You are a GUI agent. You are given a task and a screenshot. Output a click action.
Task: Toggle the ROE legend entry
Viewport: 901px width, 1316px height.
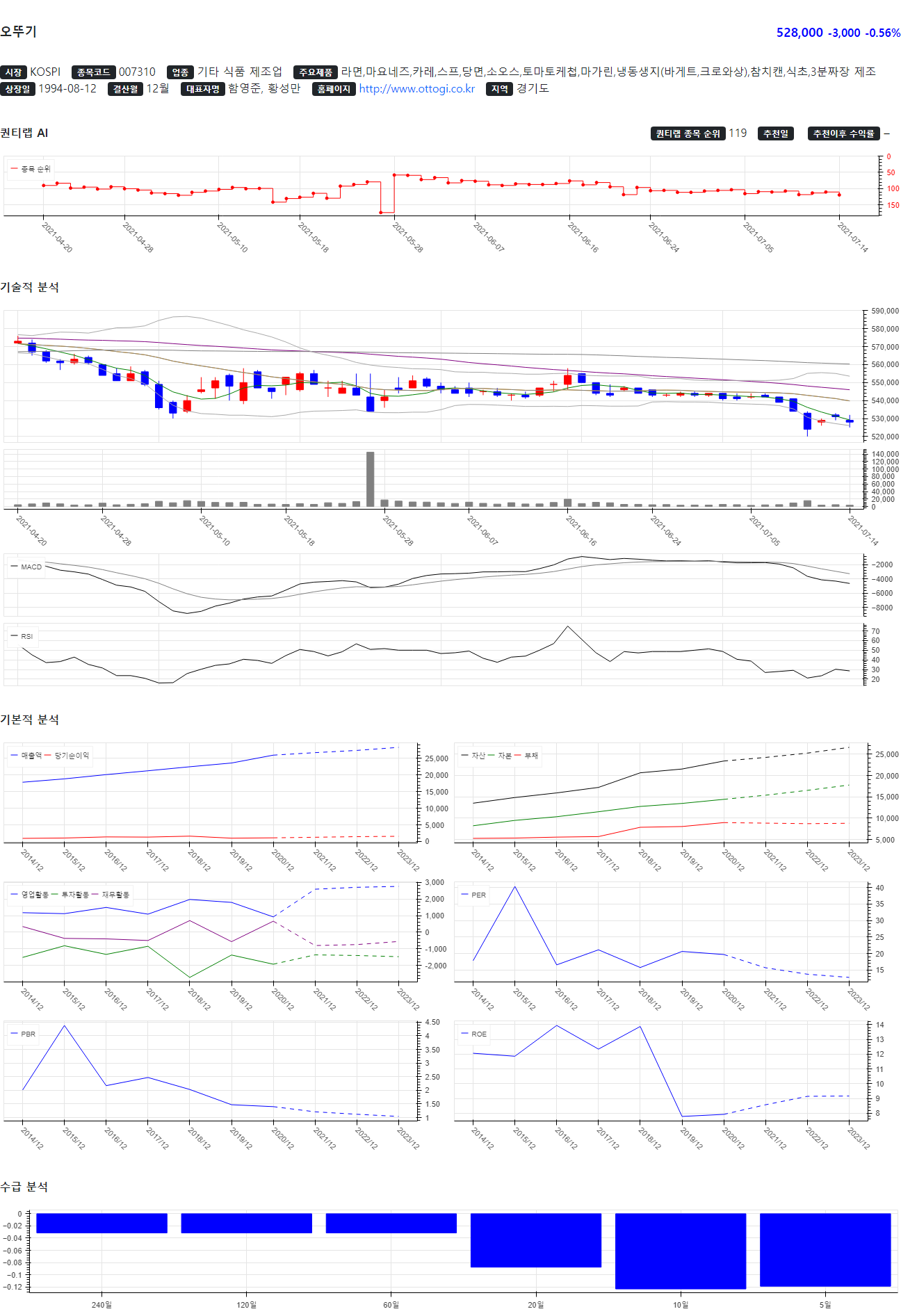click(x=474, y=1034)
